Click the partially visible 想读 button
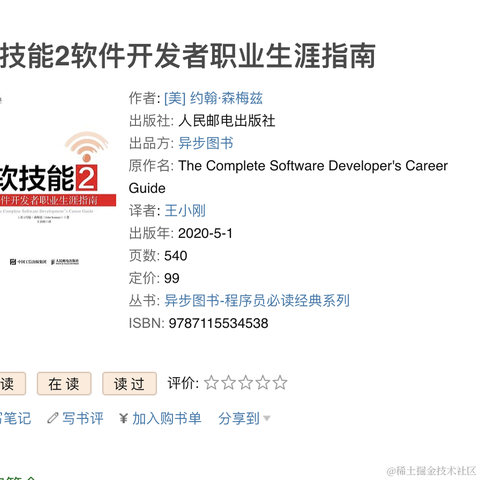The height and width of the screenshot is (480, 480). point(13,384)
